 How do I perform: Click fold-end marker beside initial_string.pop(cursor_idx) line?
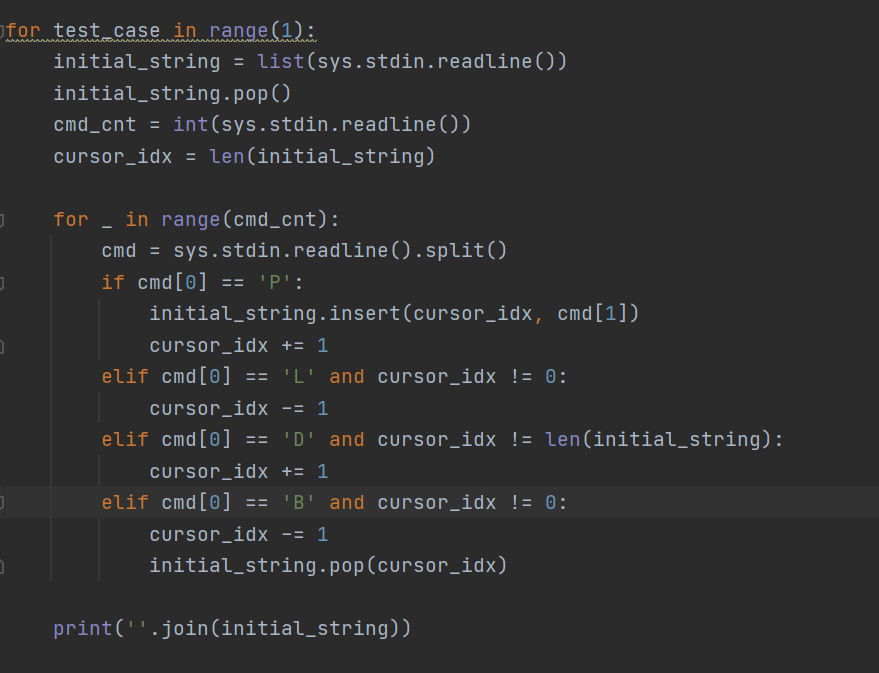[2, 567]
